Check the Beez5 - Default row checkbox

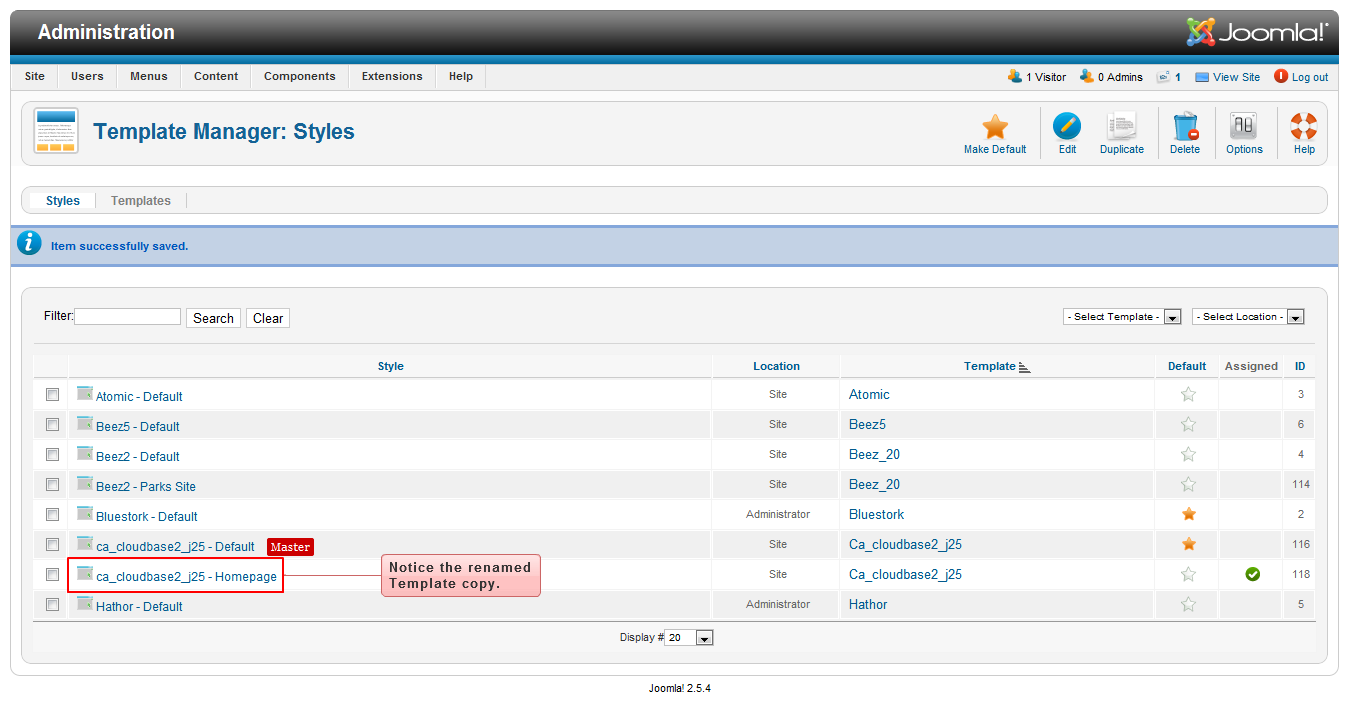point(52,424)
